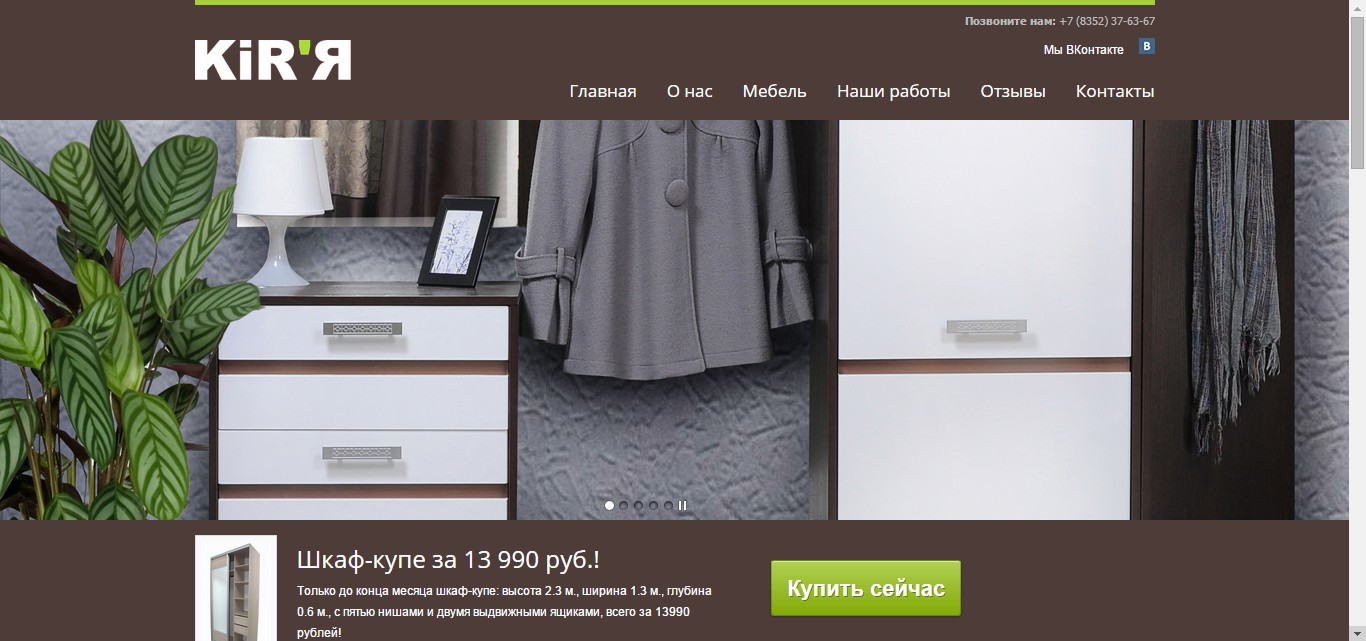
Task: Open the О нас menu item
Action: pos(690,91)
